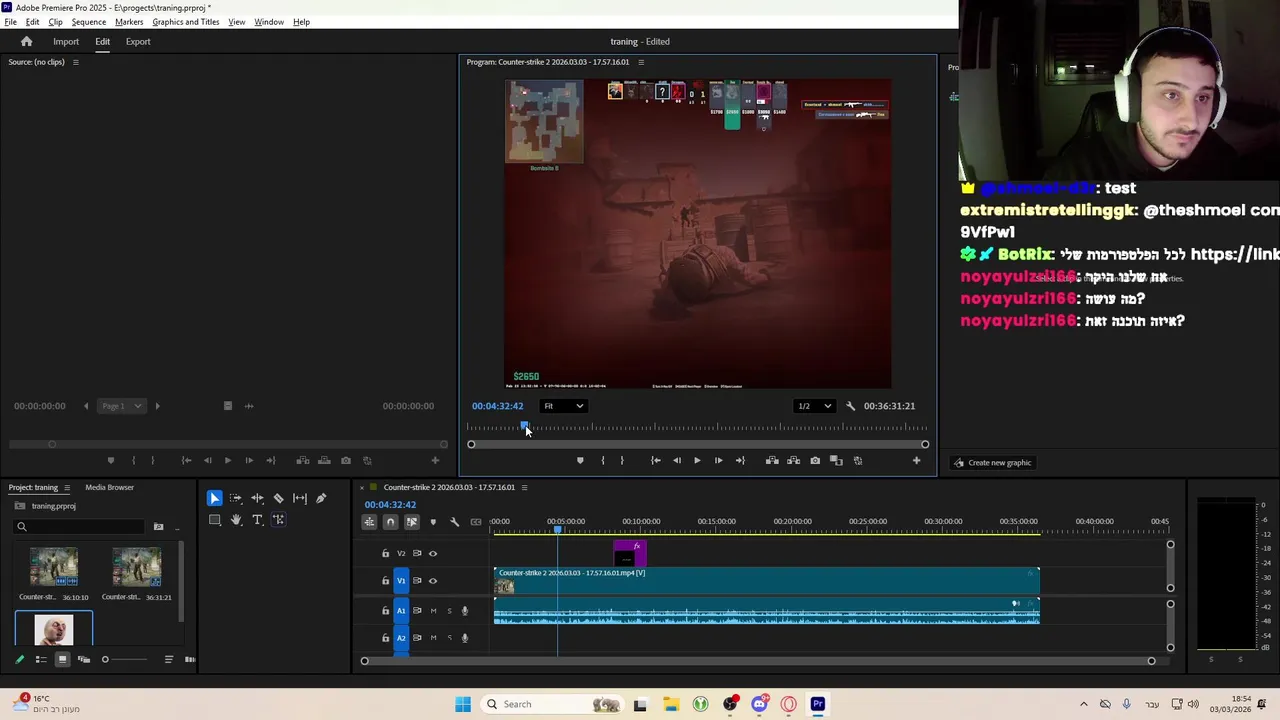The height and width of the screenshot is (720, 1280).
Task: Step back one frame in Program monitor
Action: coord(676,461)
